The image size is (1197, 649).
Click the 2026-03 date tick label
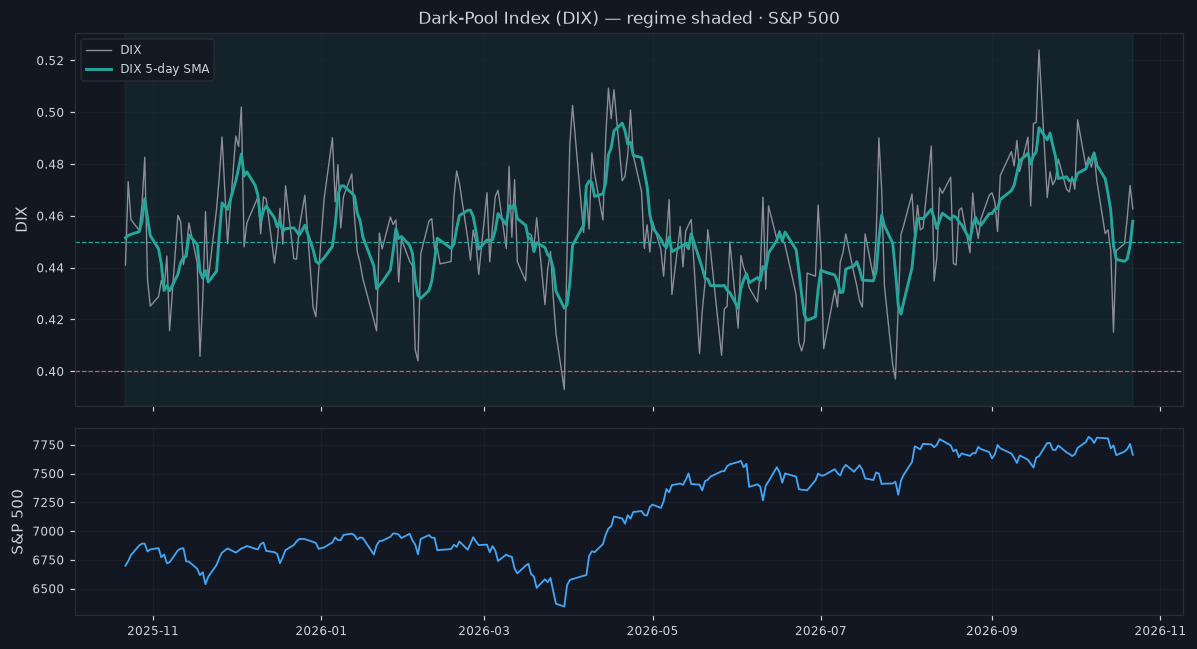pos(484,631)
